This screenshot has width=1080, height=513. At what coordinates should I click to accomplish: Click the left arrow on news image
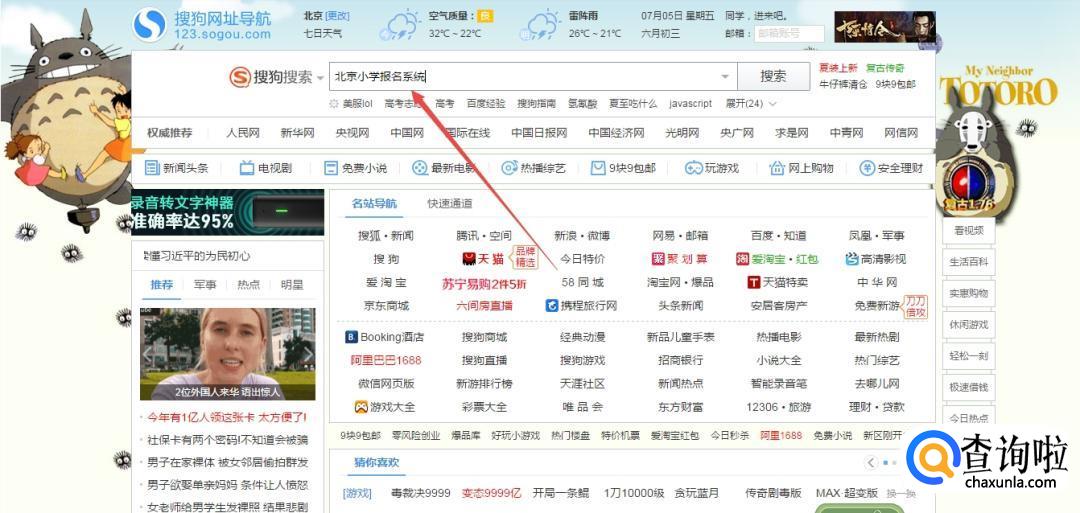click(x=147, y=355)
